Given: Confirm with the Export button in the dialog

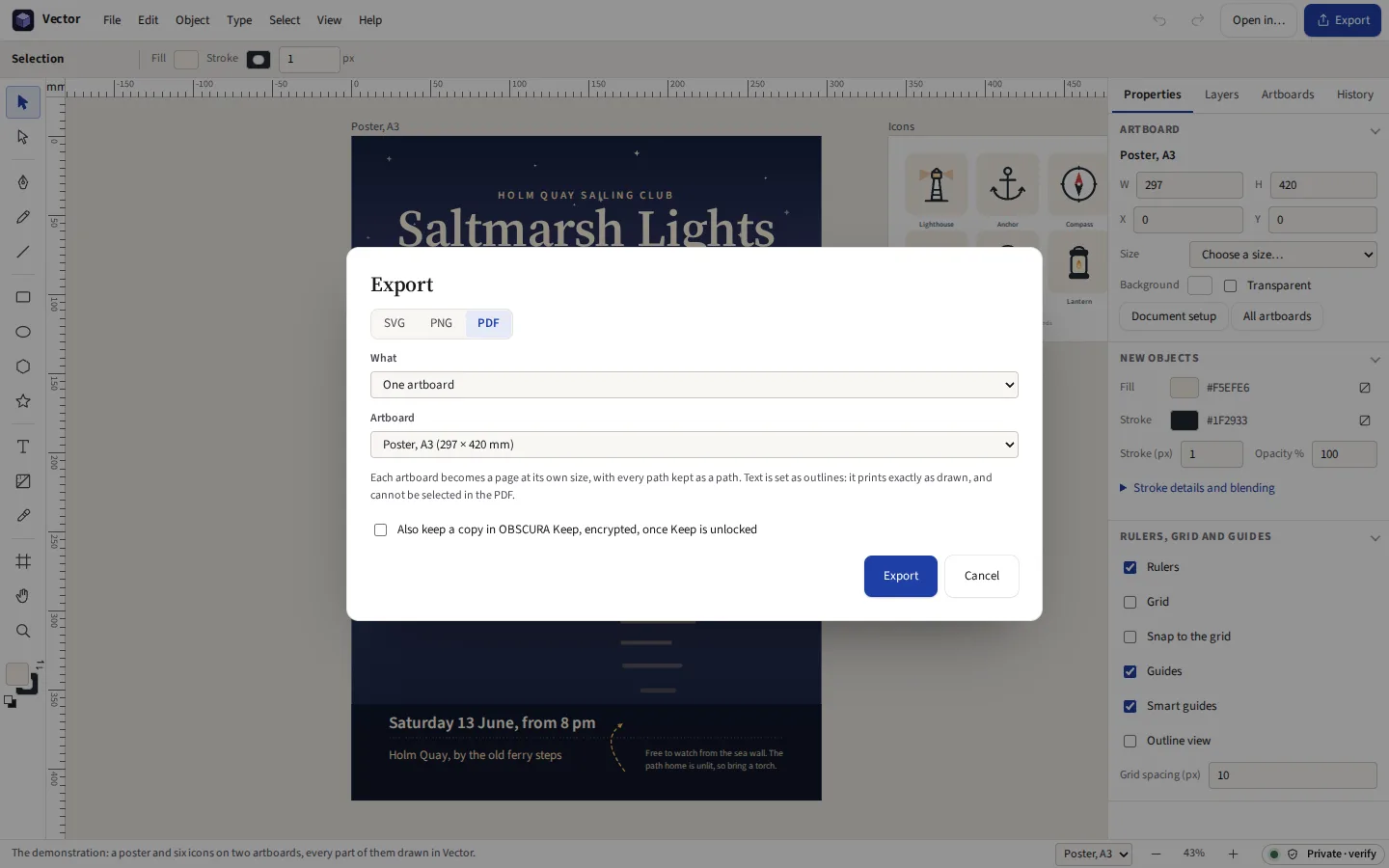Looking at the screenshot, I should click(x=901, y=576).
